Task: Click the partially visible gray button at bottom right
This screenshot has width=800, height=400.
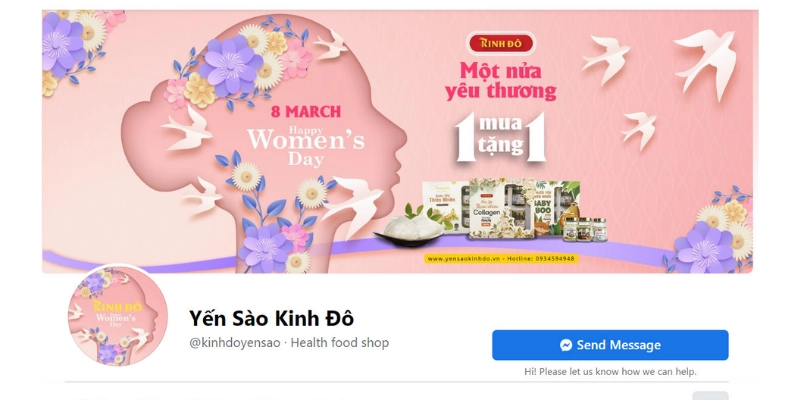Action: pos(710,395)
